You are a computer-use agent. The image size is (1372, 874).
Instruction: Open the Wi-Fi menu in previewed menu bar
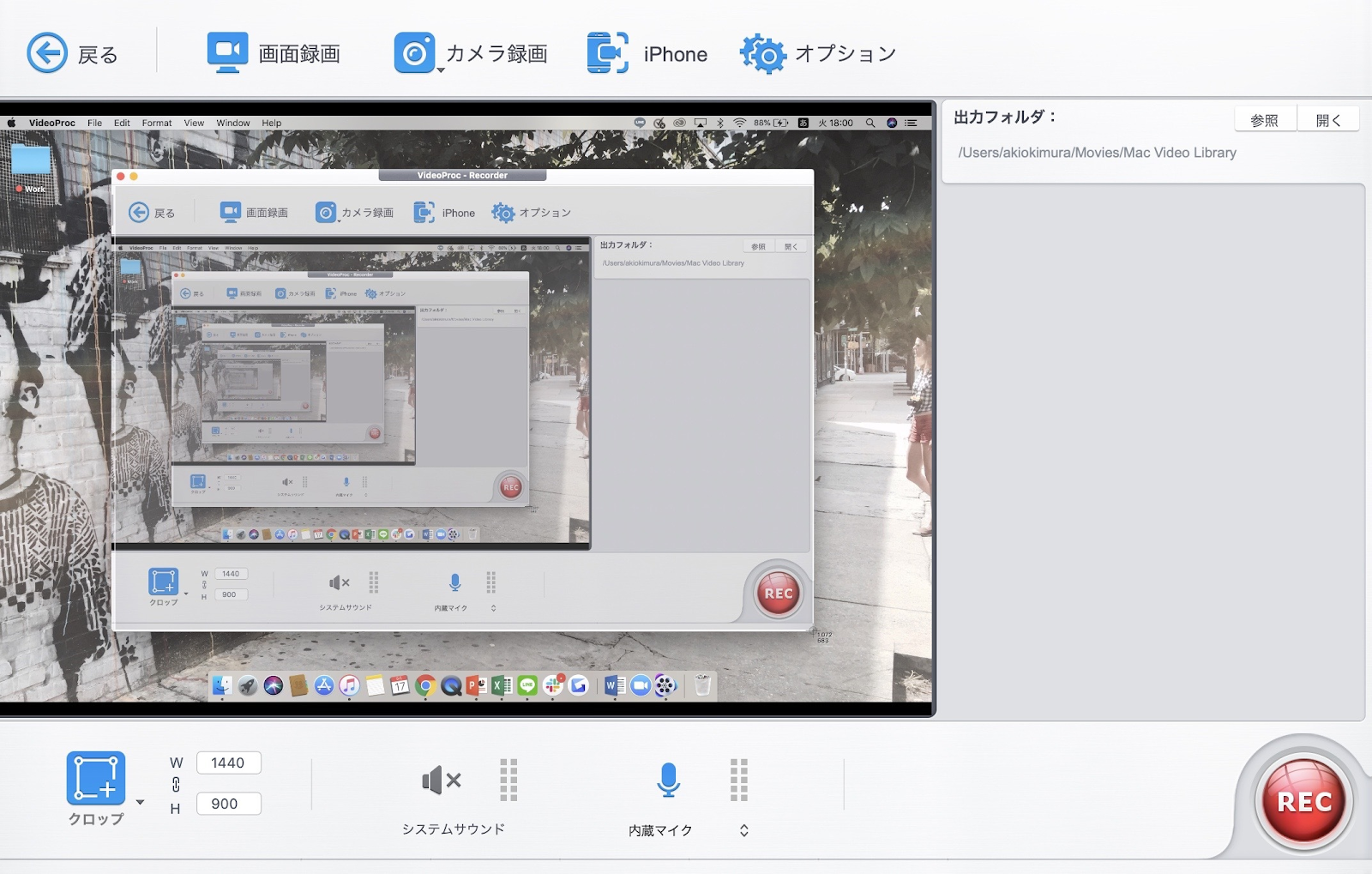click(x=740, y=123)
